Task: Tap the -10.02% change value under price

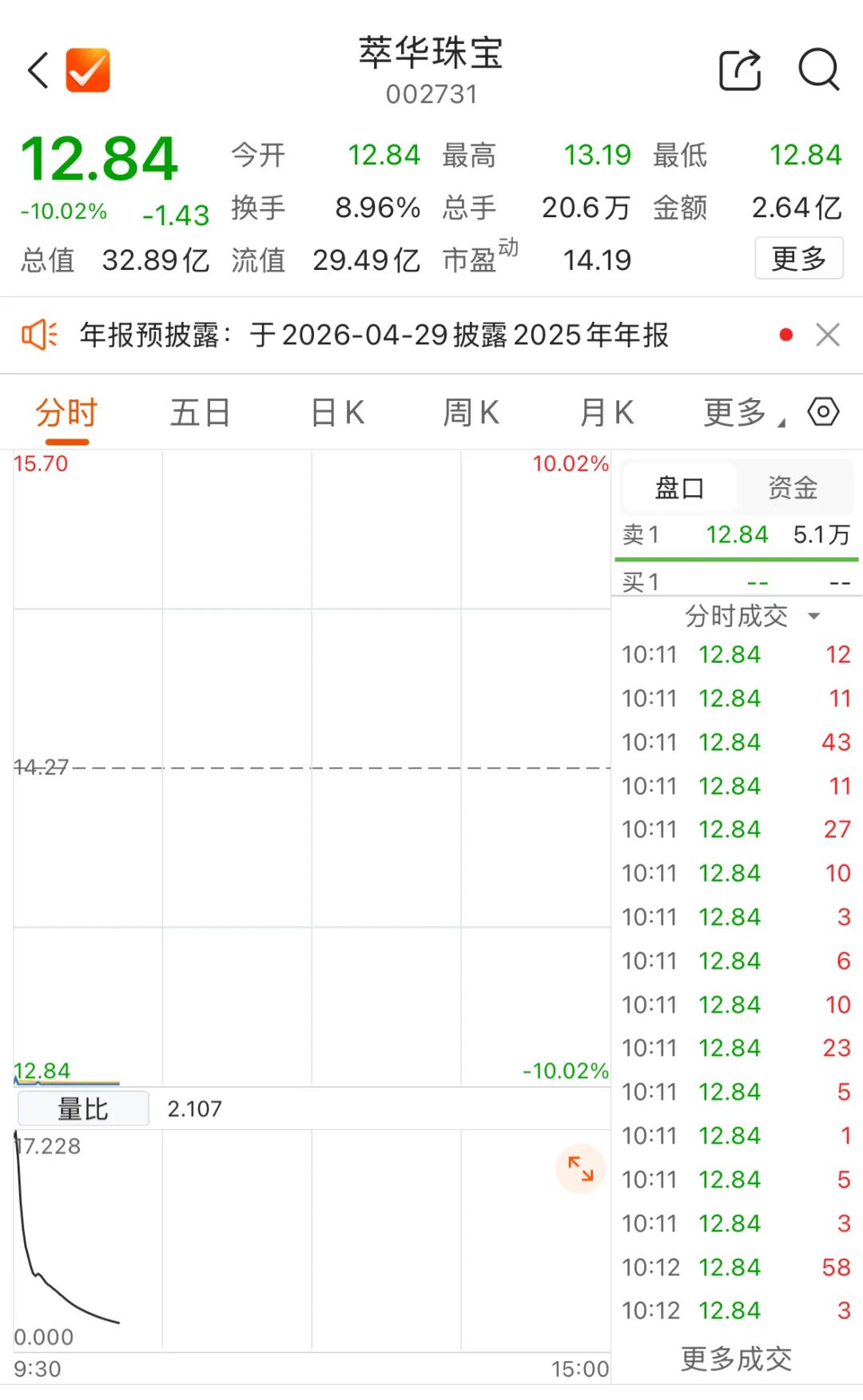Action: click(64, 212)
